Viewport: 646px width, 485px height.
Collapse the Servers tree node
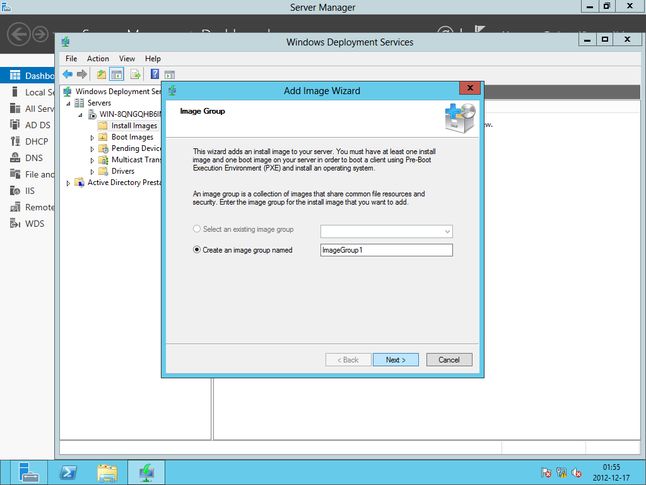68,103
